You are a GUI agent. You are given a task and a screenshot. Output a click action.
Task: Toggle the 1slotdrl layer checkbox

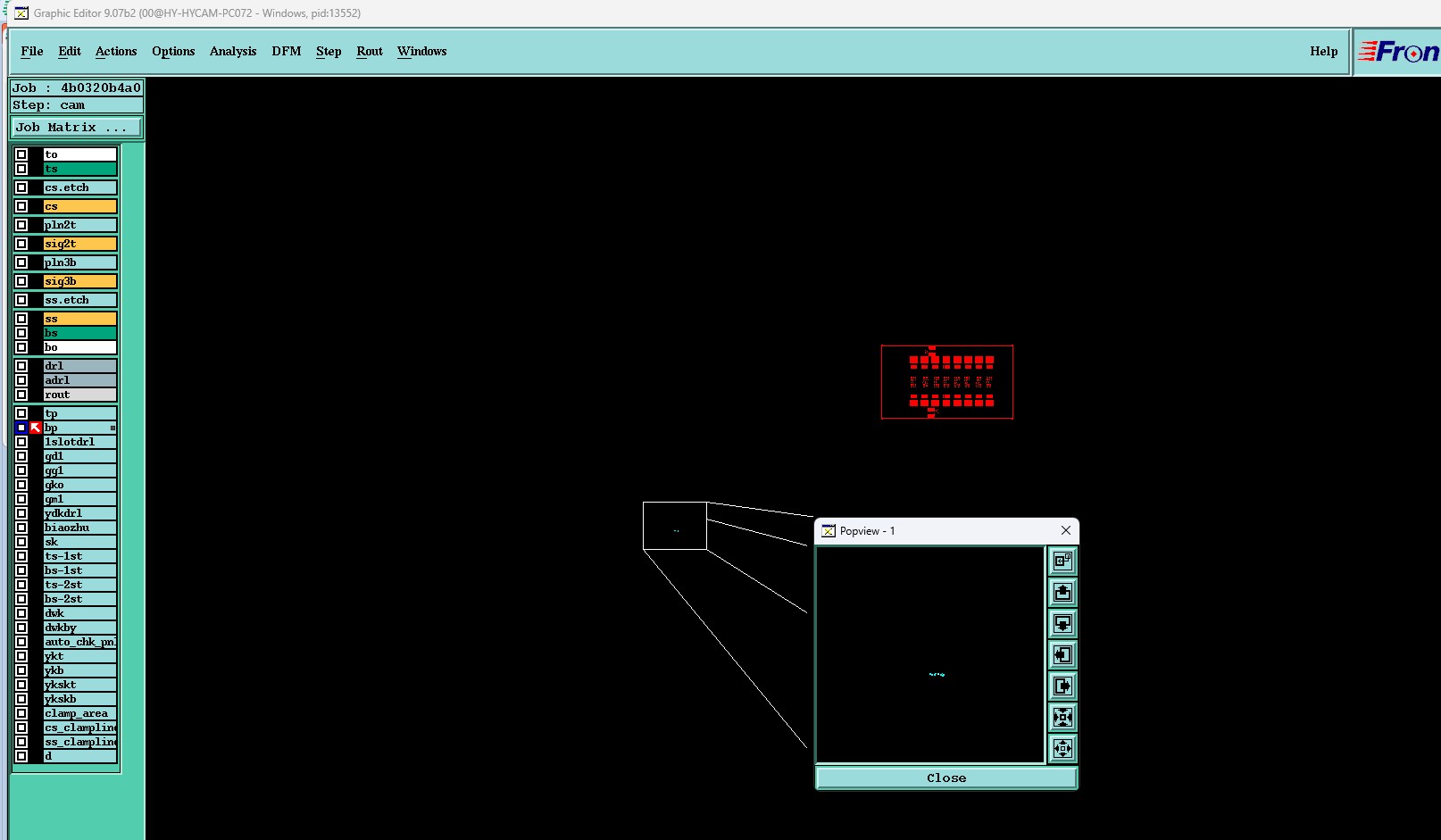[x=21, y=442]
